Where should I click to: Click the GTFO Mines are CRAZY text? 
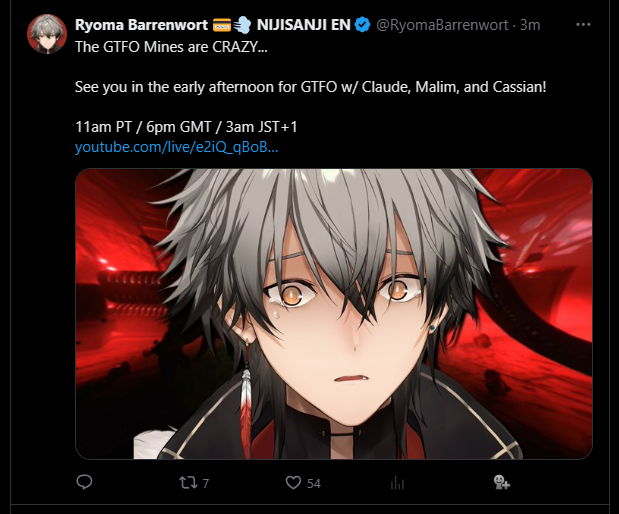[171, 47]
